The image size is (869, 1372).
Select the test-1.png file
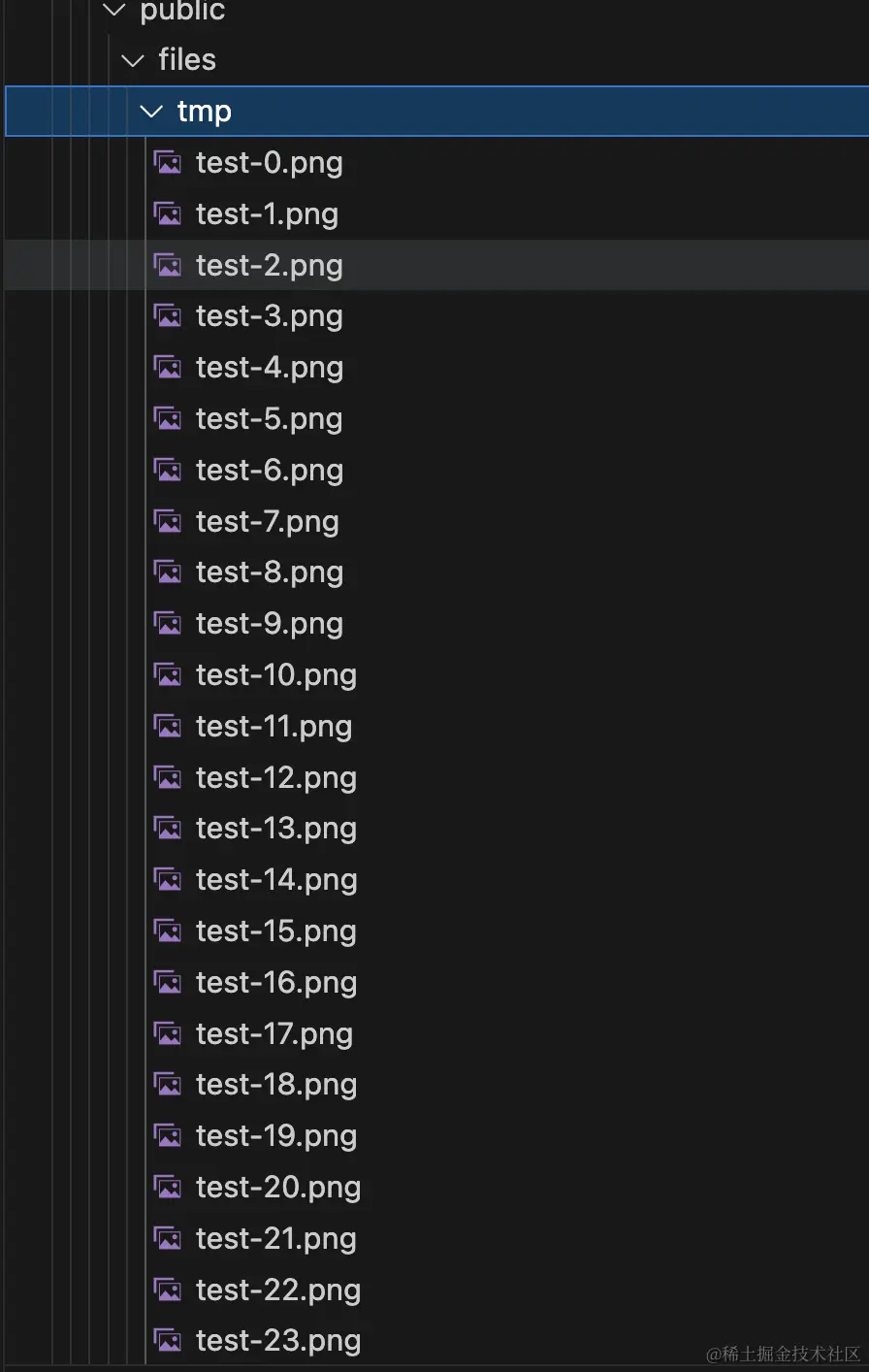(267, 213)
